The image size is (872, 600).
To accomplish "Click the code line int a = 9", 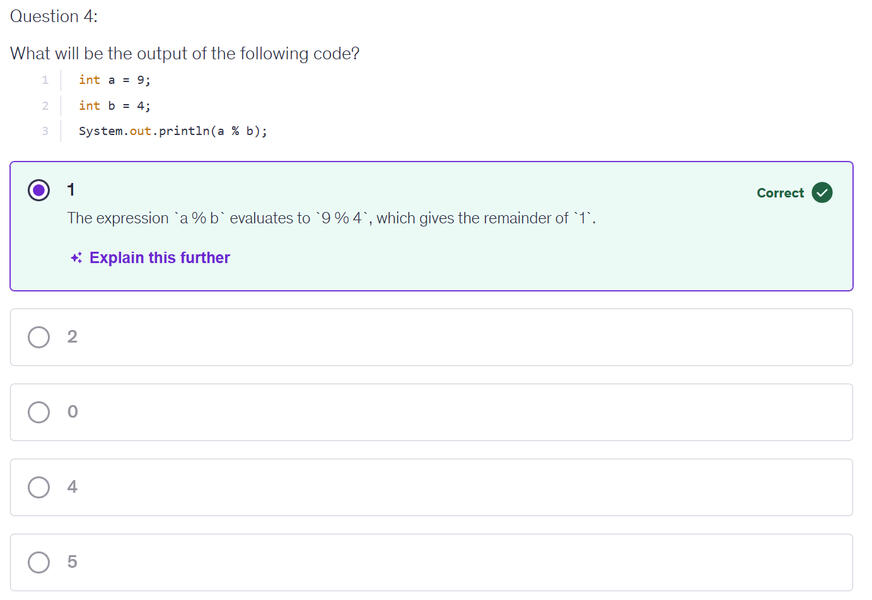I will tap(113, 80).
